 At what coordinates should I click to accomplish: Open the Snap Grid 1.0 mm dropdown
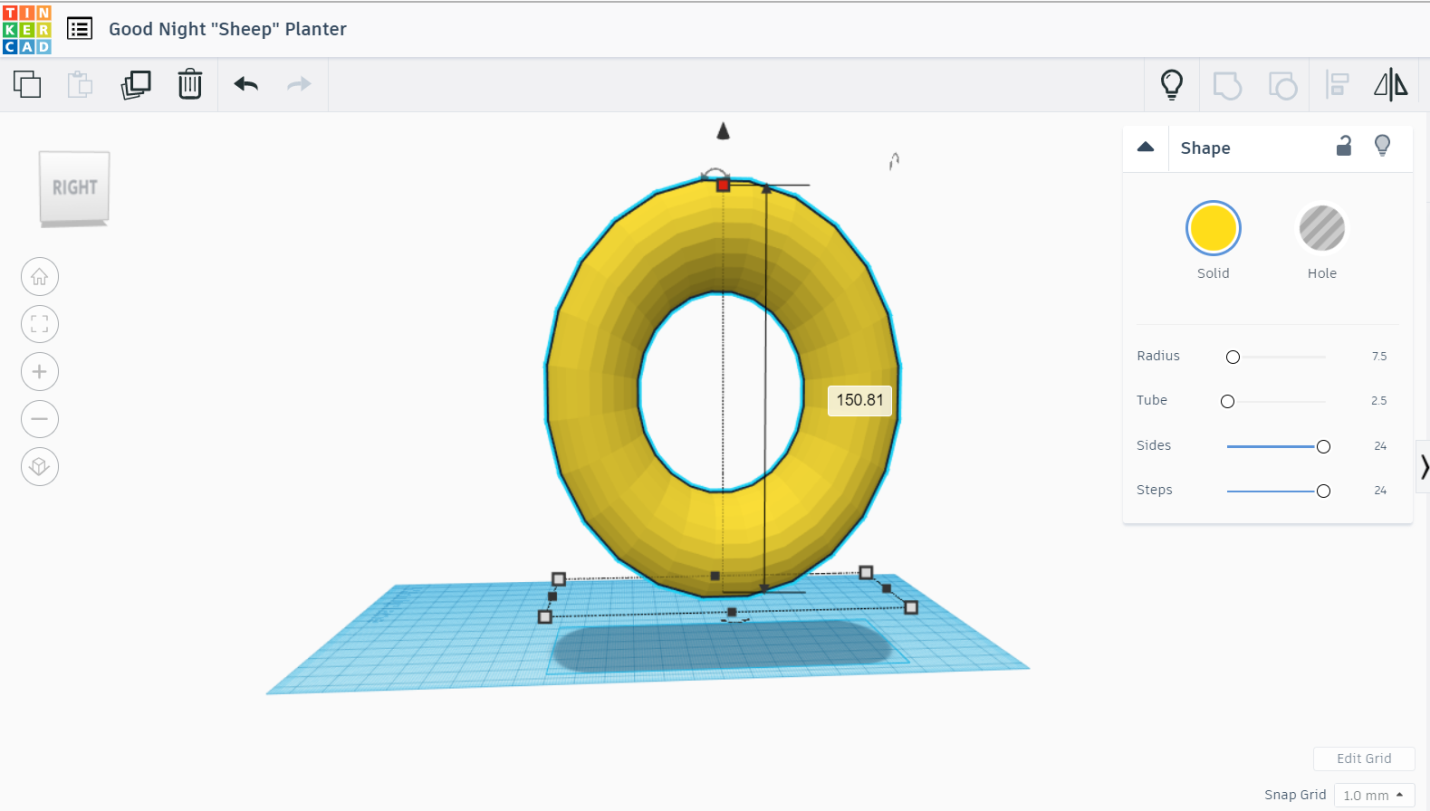click(1374, 795)
